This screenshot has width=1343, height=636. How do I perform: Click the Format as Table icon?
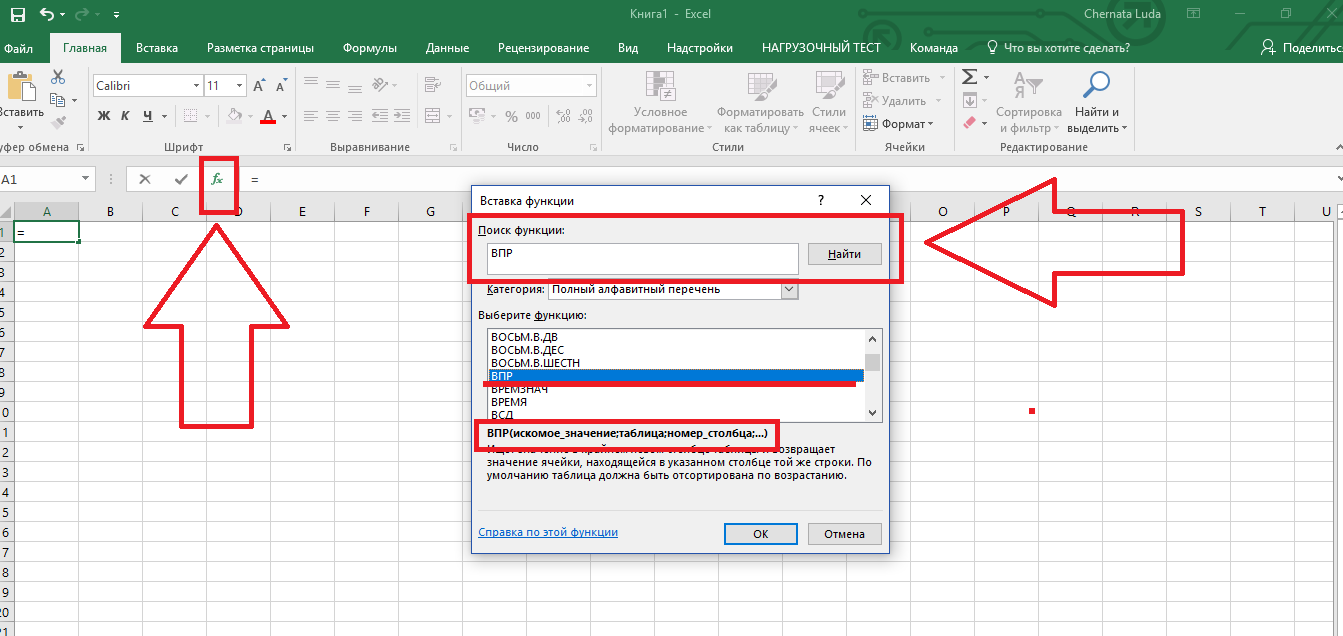(x=760, y=86)
